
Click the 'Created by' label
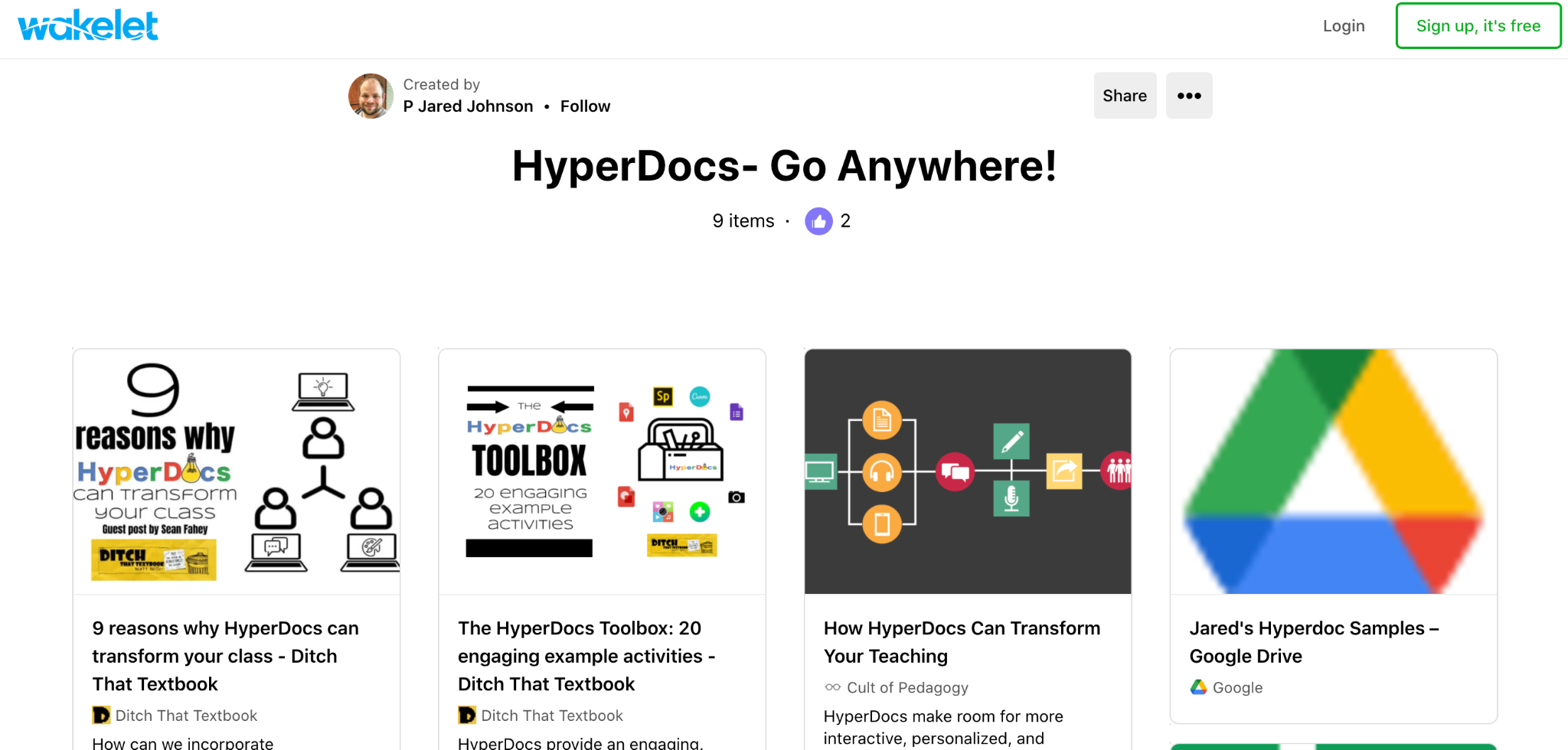(x=442, y=84)
